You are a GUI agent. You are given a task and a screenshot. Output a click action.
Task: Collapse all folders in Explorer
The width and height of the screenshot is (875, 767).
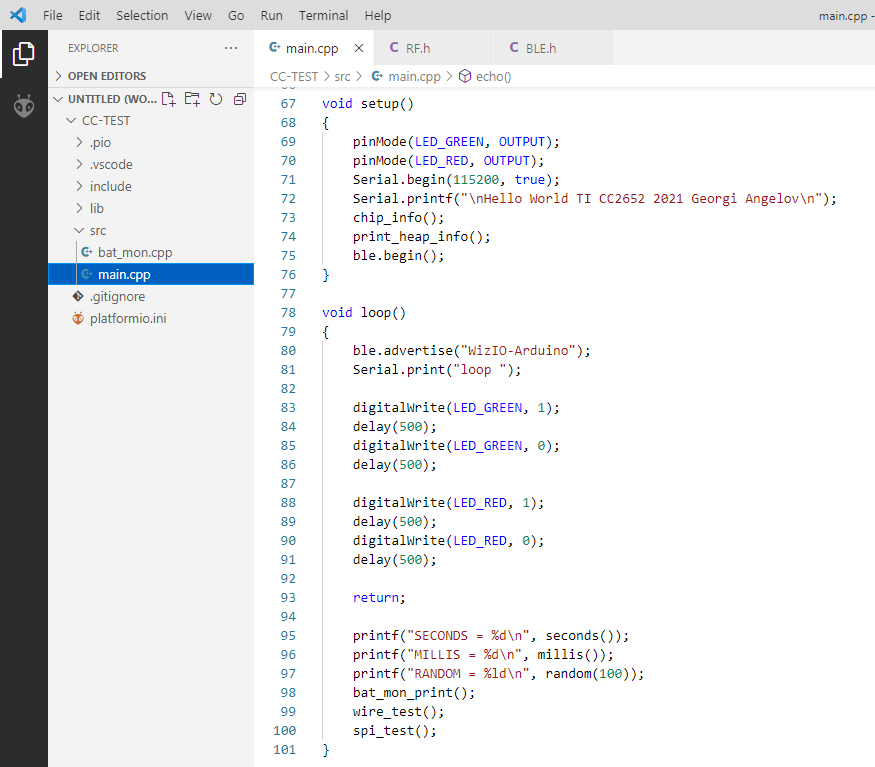coord(240,99)
